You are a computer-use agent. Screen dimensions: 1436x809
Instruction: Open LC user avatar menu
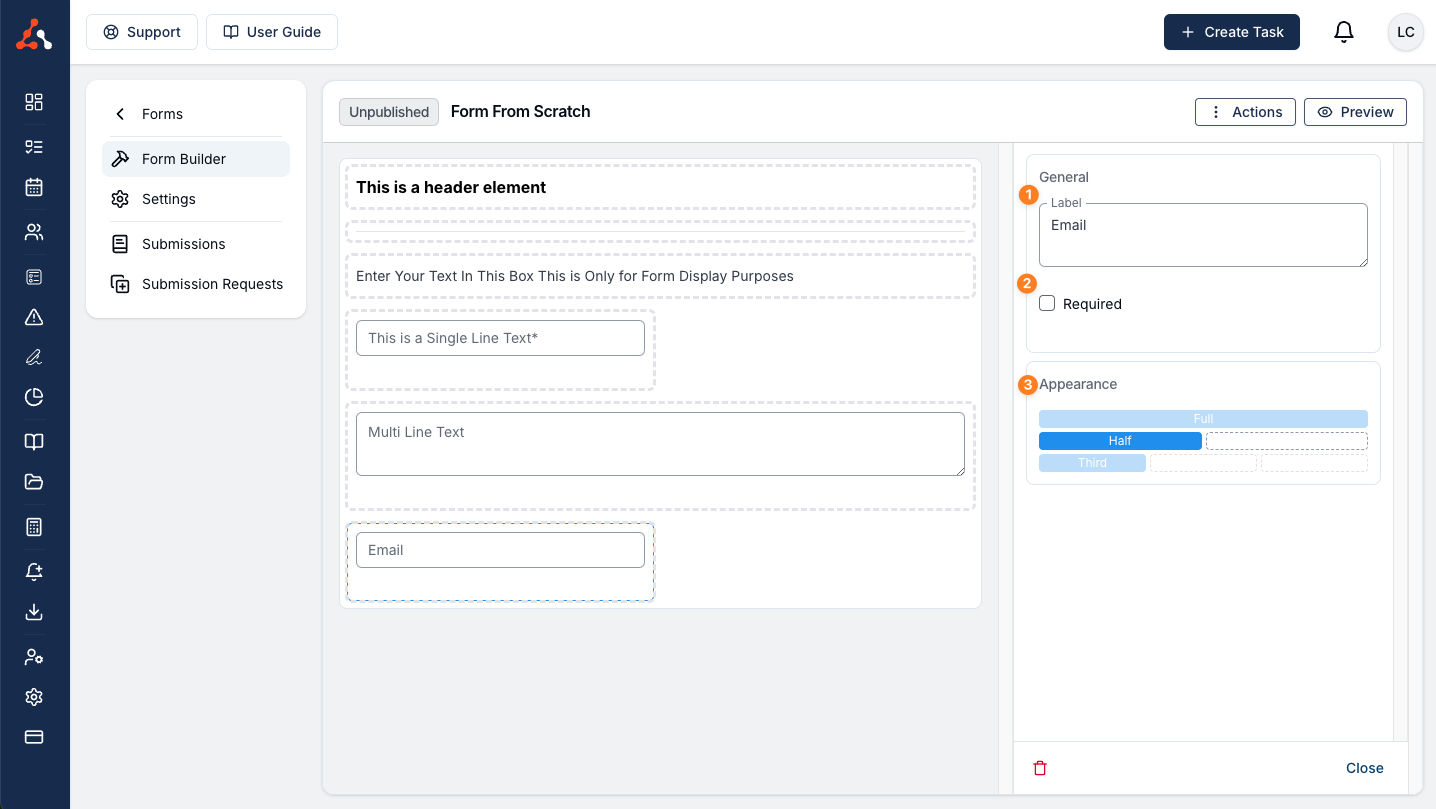(1405, 32)
